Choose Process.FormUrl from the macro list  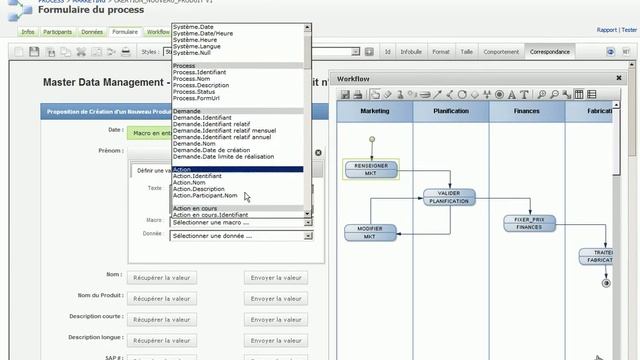click(196, 98)
